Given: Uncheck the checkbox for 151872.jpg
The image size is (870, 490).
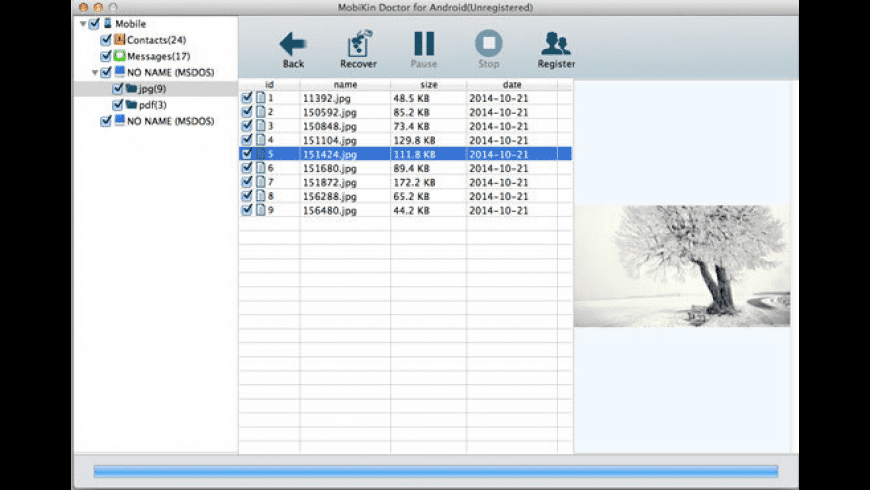Looking at the screenshot, I should pos(247,181).
